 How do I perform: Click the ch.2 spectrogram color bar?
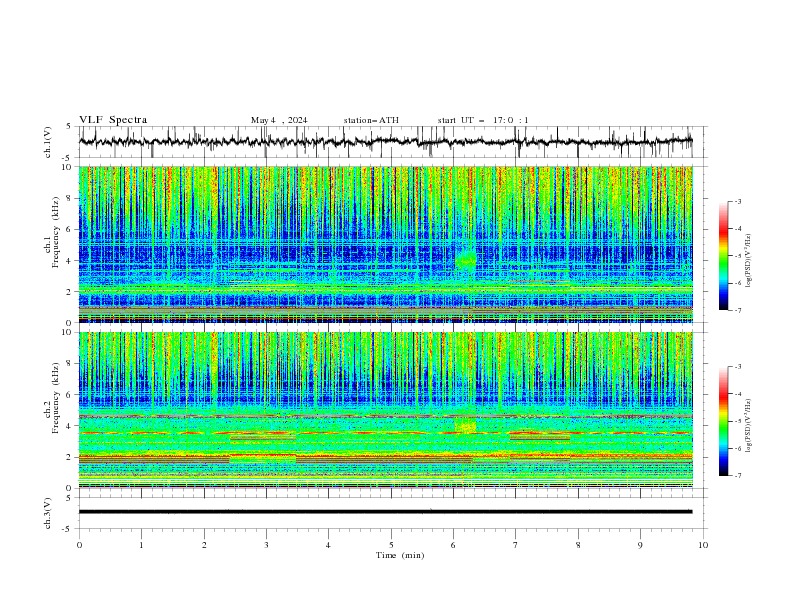click(723, 421)
